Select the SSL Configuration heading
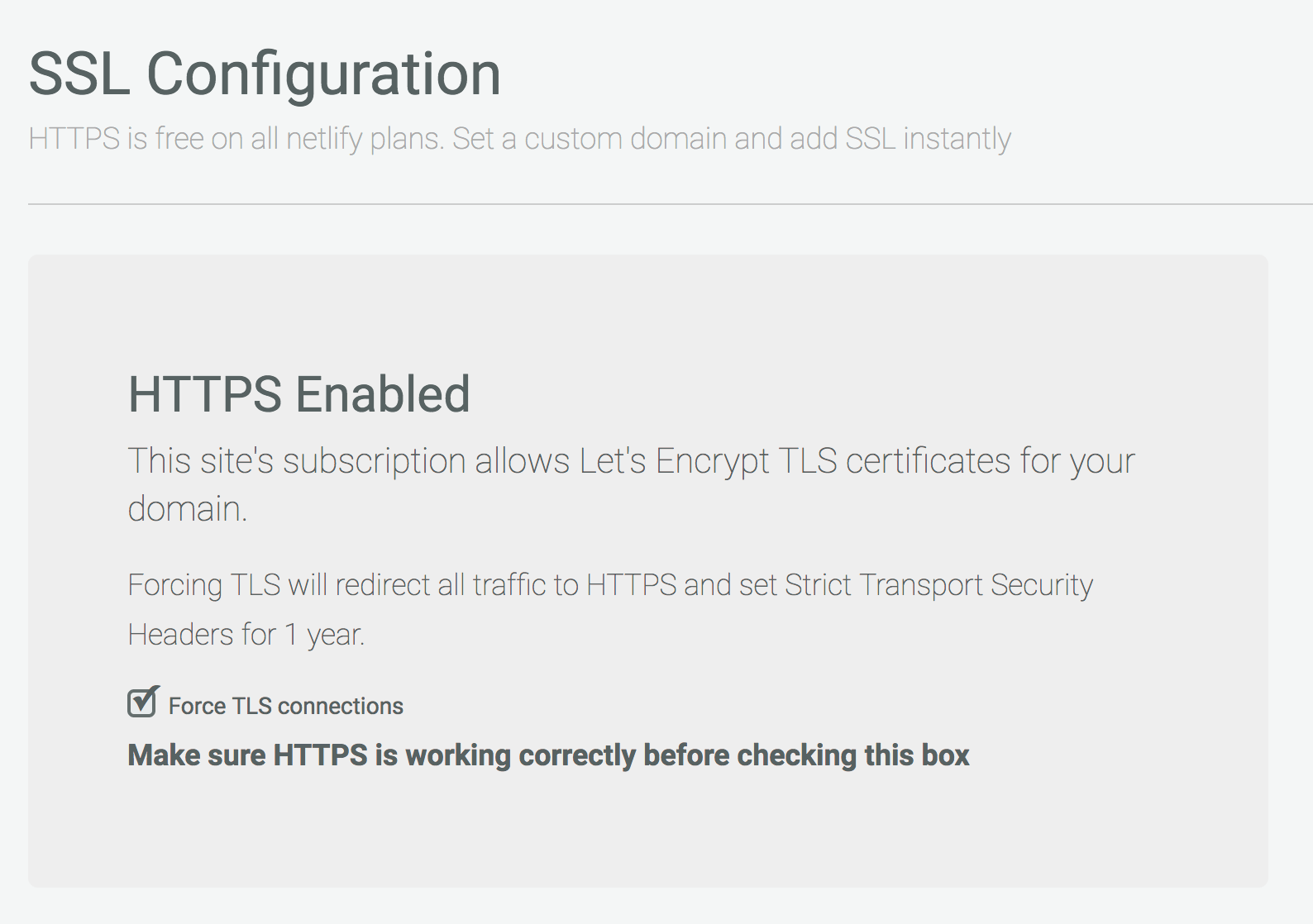Screen dimensions: 1313x924 click(265, 73)
